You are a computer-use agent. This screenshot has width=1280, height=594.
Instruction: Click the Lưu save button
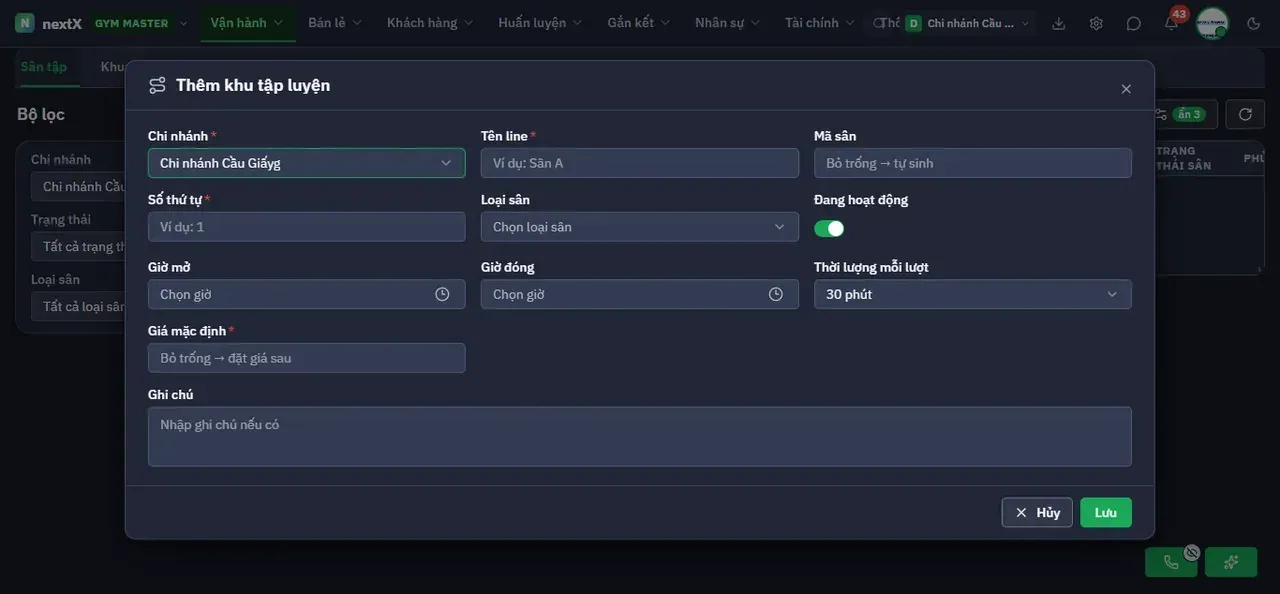(x=1106, y=512)
